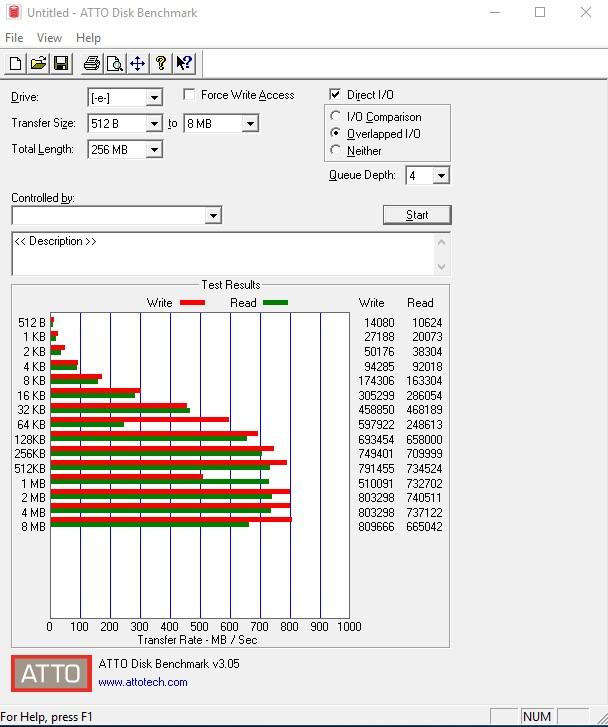The height and width of the screenshot is (727, 608).
Task: Open the View menu
Action: tap(49, 38)
